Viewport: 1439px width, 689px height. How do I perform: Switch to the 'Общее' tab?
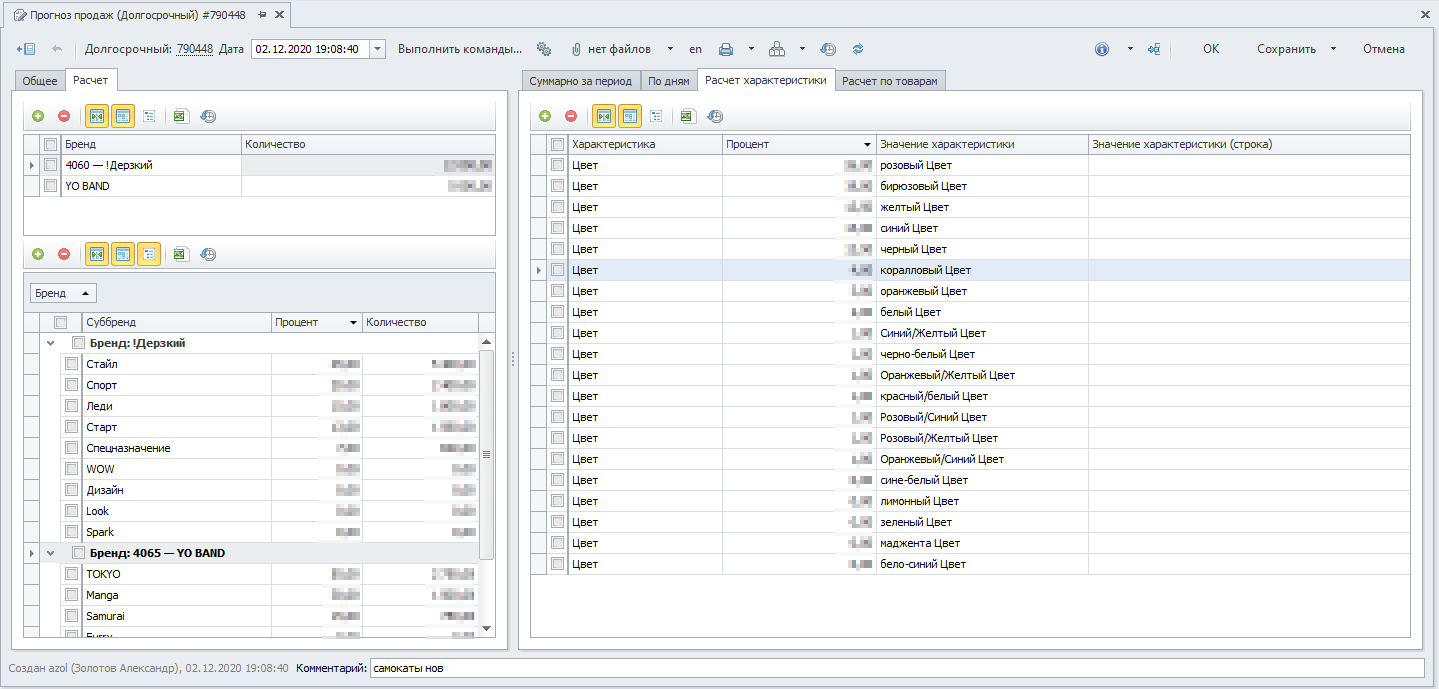[40, 81]
